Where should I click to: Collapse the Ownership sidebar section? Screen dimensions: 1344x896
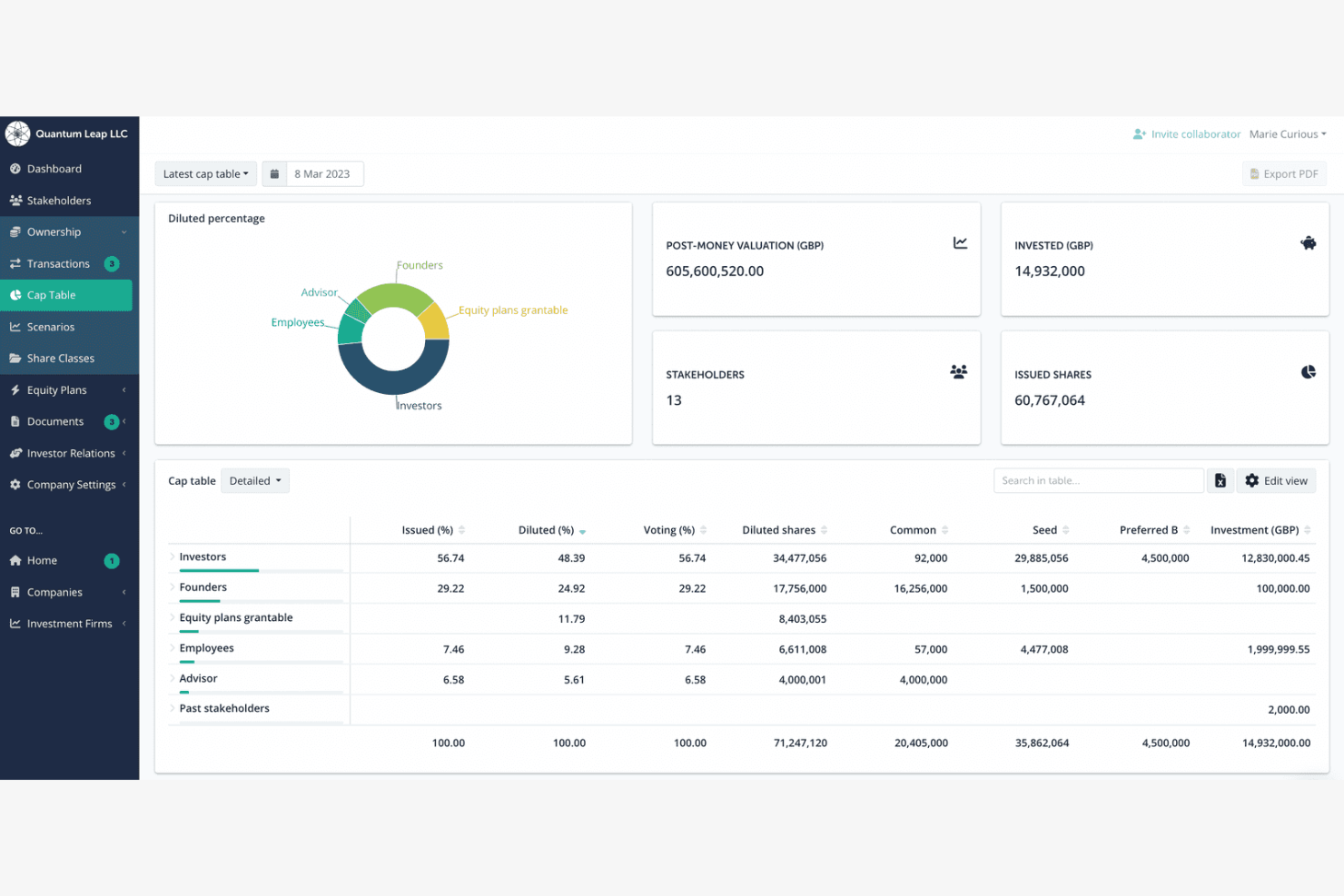point(124,231)
